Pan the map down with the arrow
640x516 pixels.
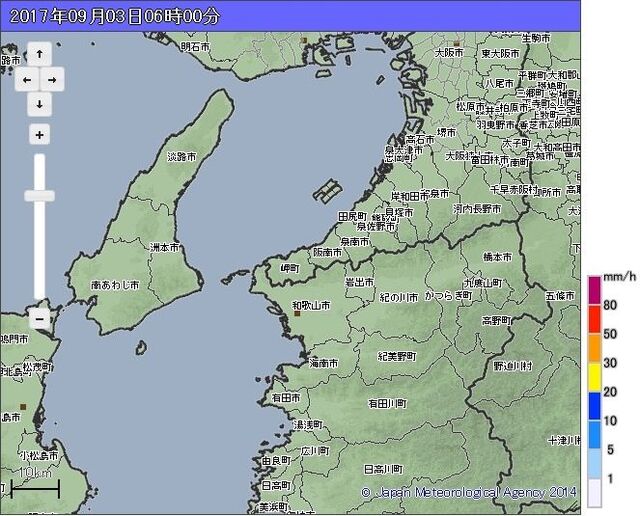[x=40, y=104]
